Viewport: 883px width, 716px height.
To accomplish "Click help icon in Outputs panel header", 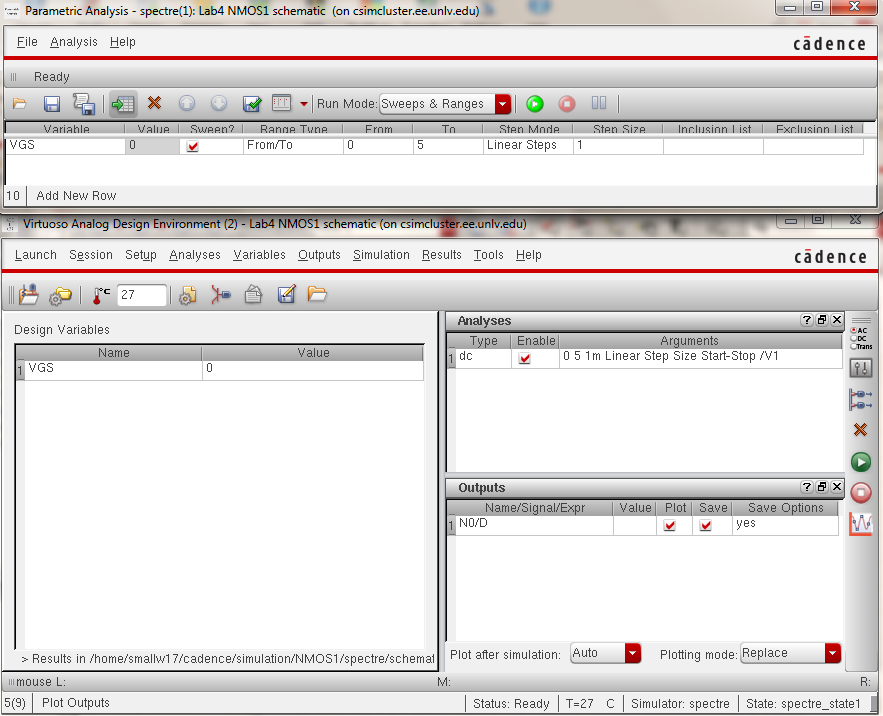I will coord(806,487).
